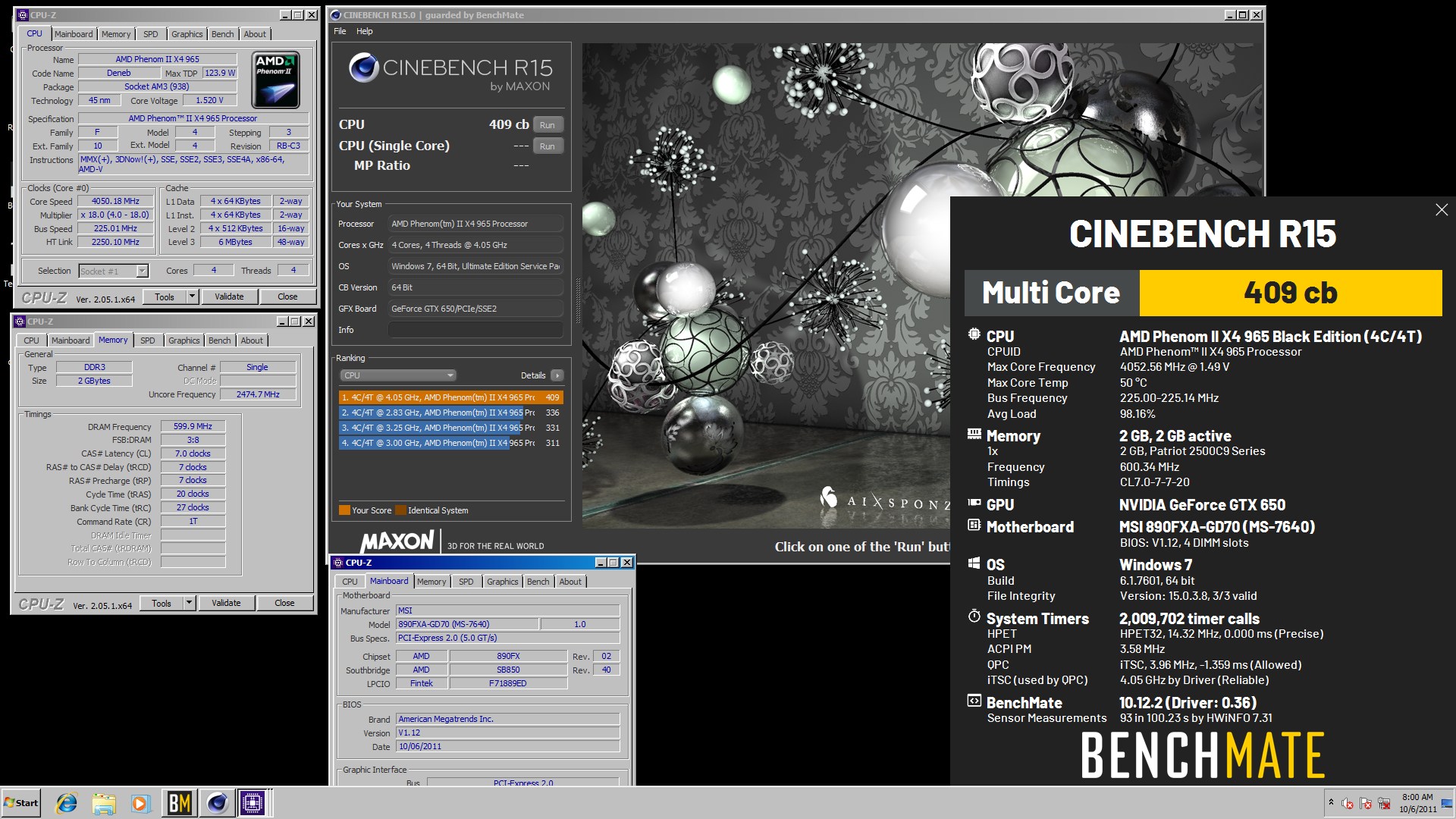Click the MAXON logo in Cinebench
Screen dimensions: 1456x819
coord(397,541)
